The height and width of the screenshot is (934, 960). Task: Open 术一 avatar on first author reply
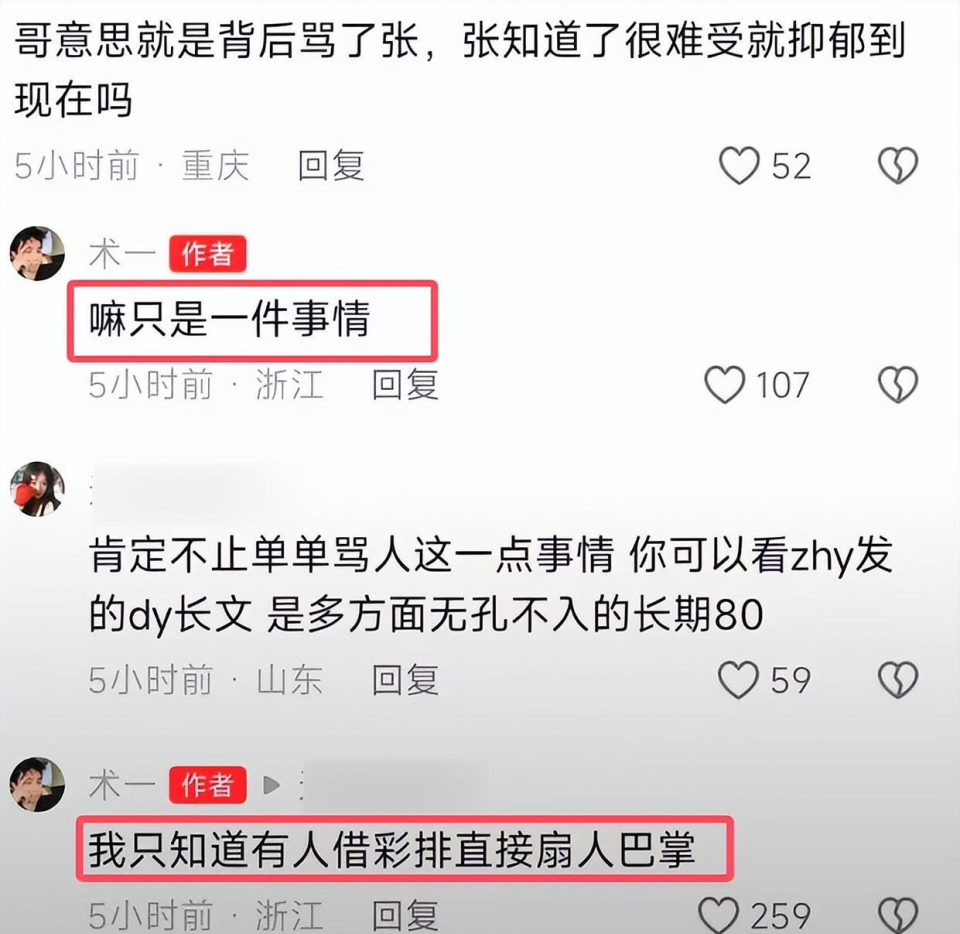click(37, 253)
